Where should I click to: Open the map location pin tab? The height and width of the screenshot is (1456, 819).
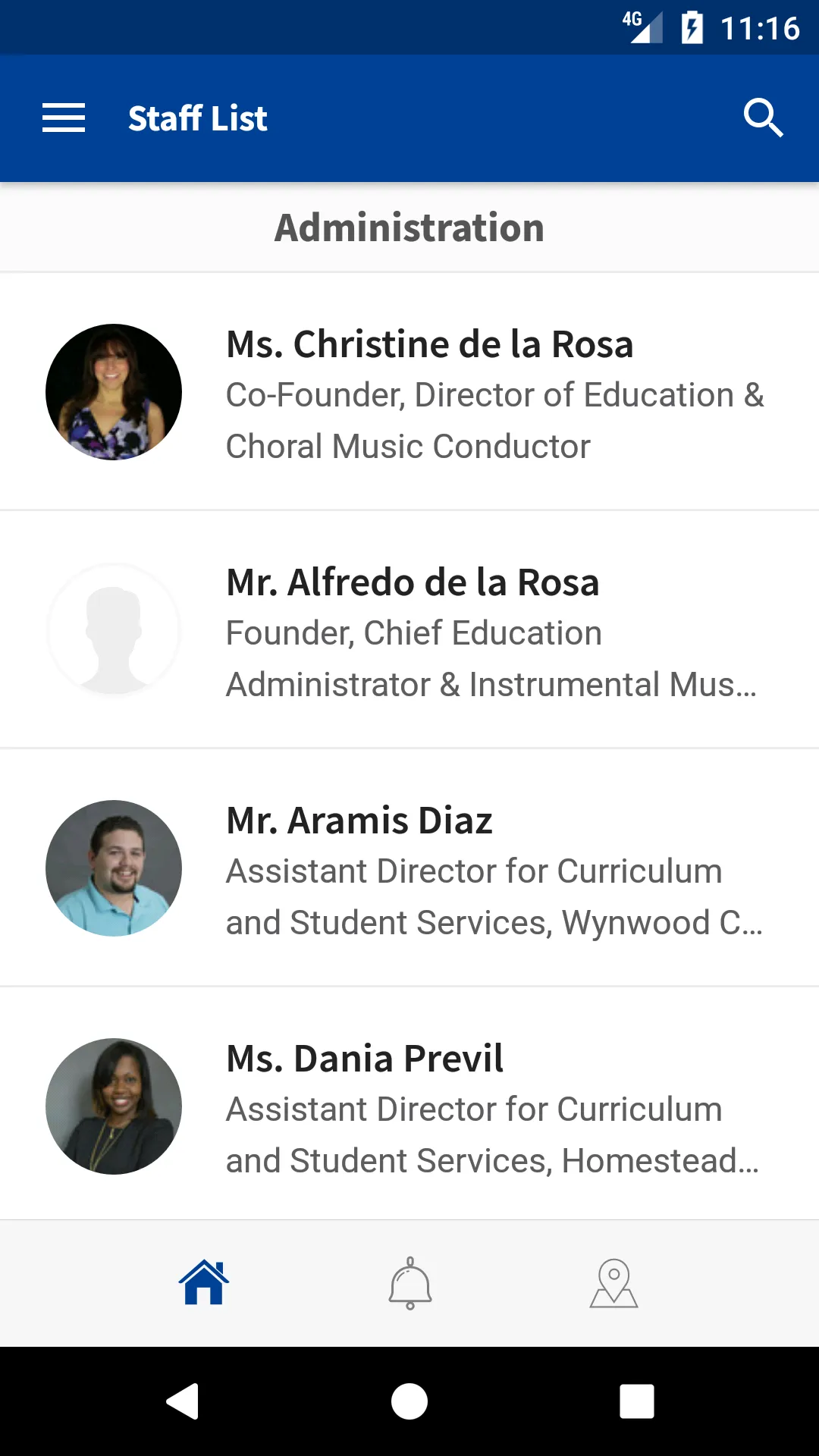[x=614, y=1283]
